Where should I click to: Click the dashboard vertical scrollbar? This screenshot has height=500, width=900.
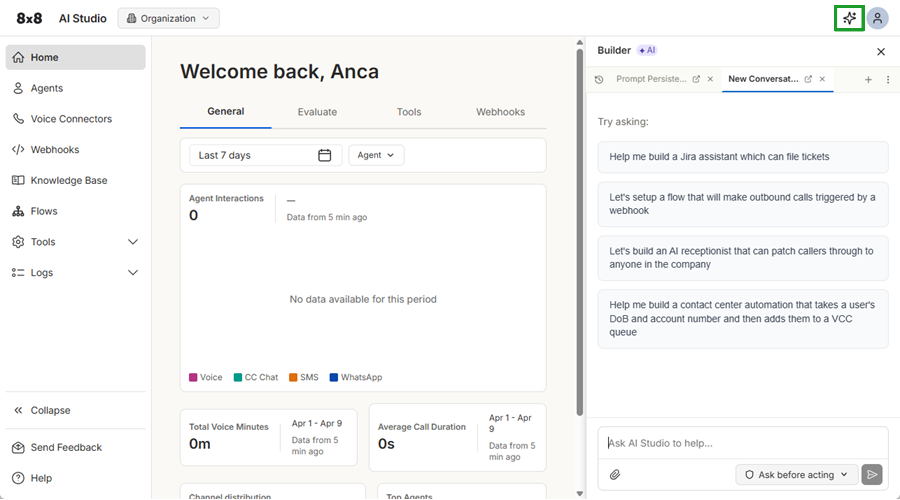[x=580, y=232]
